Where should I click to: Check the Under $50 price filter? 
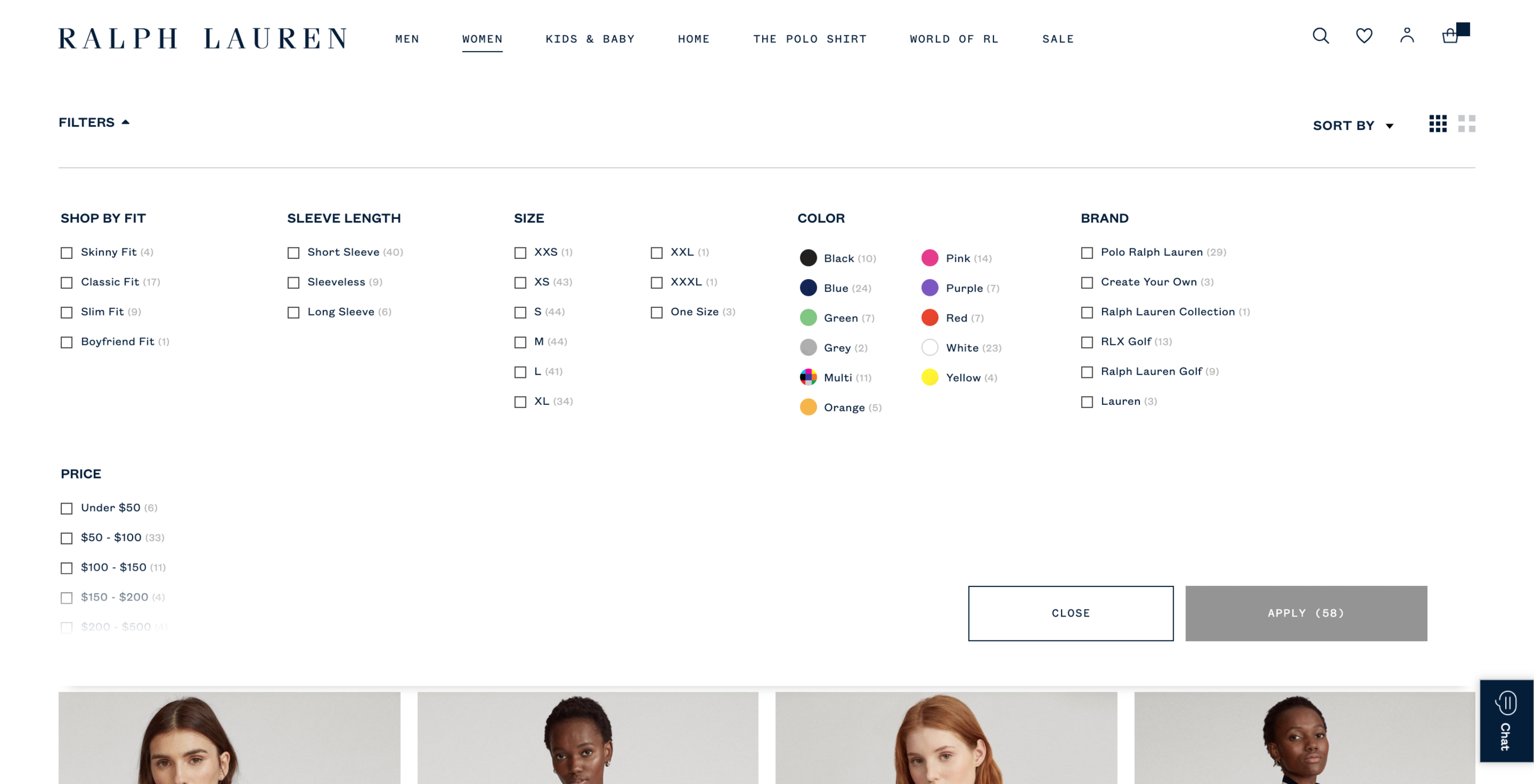pyautogui.click(x=67, y=509)
